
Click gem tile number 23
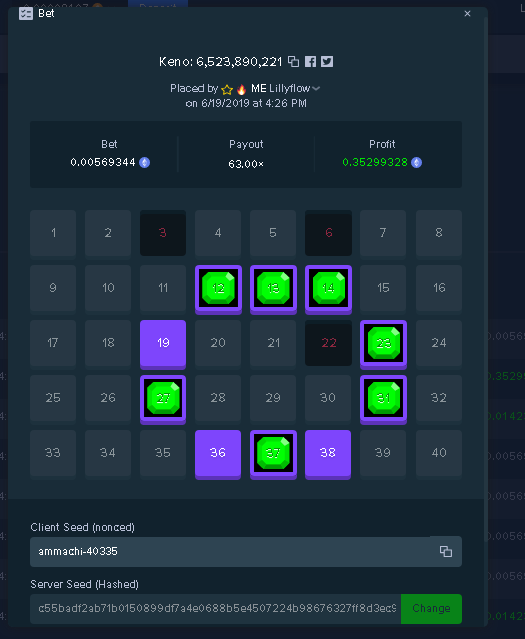pyautogui.click(x=383, y=344)
